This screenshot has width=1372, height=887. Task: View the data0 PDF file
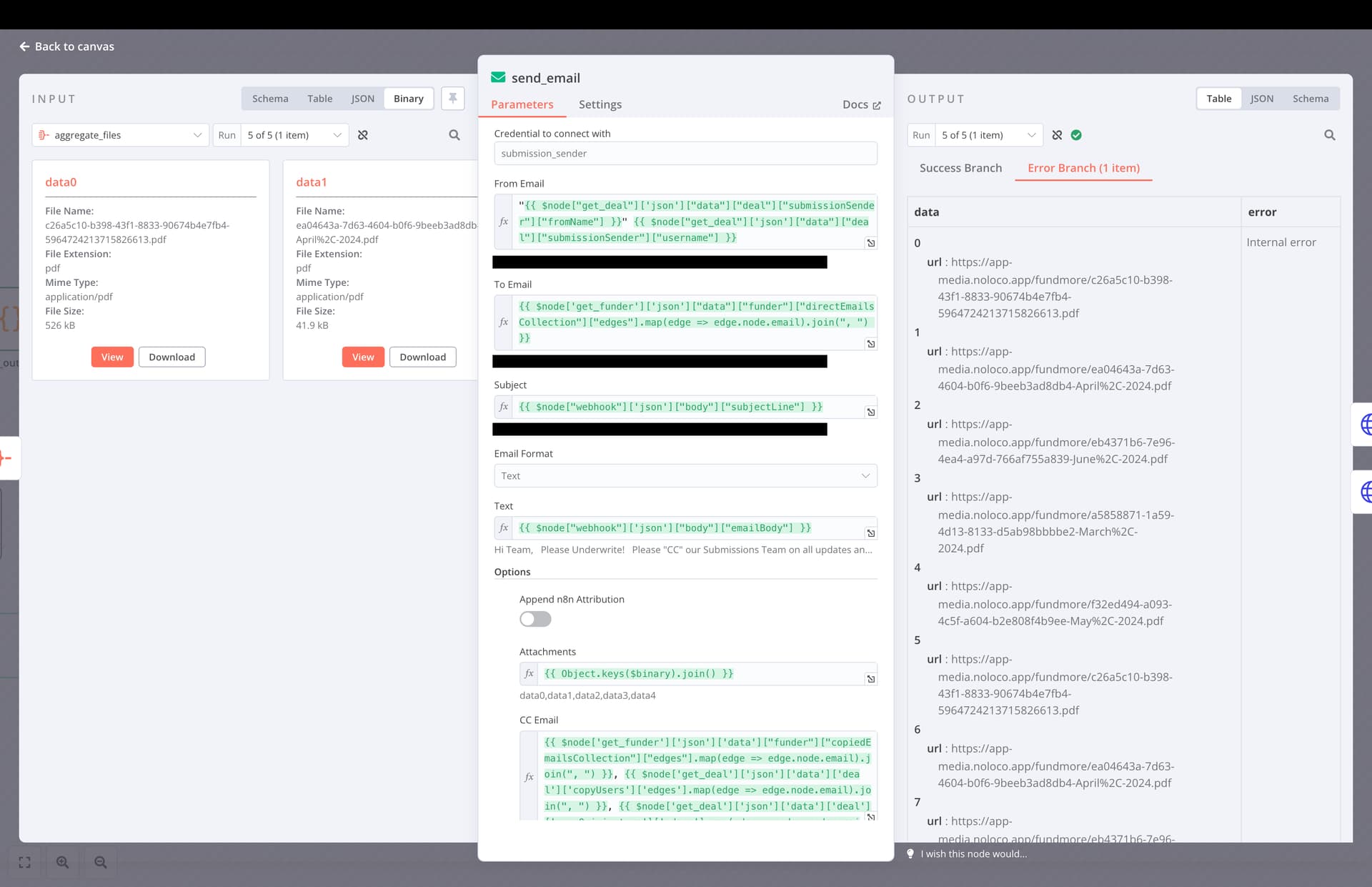point(112,357)
